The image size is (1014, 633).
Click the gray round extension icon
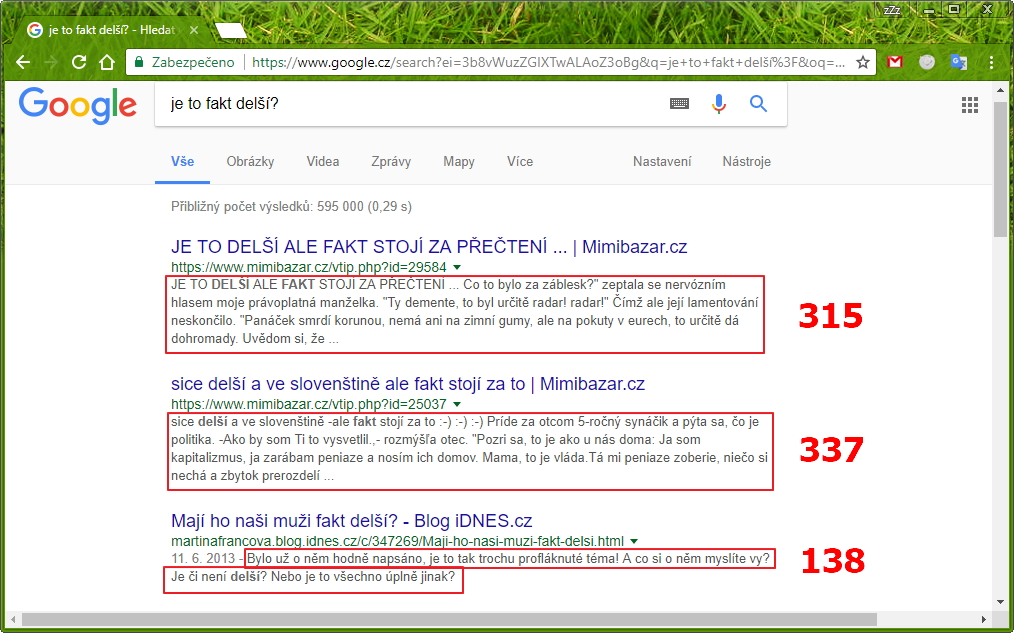click(927, 62)
